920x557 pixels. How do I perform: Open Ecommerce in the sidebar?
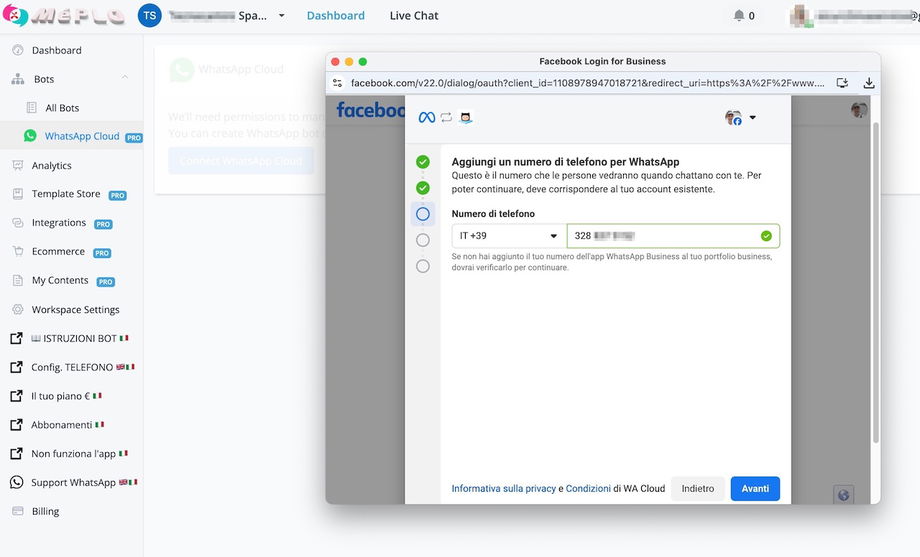[58, 251]
